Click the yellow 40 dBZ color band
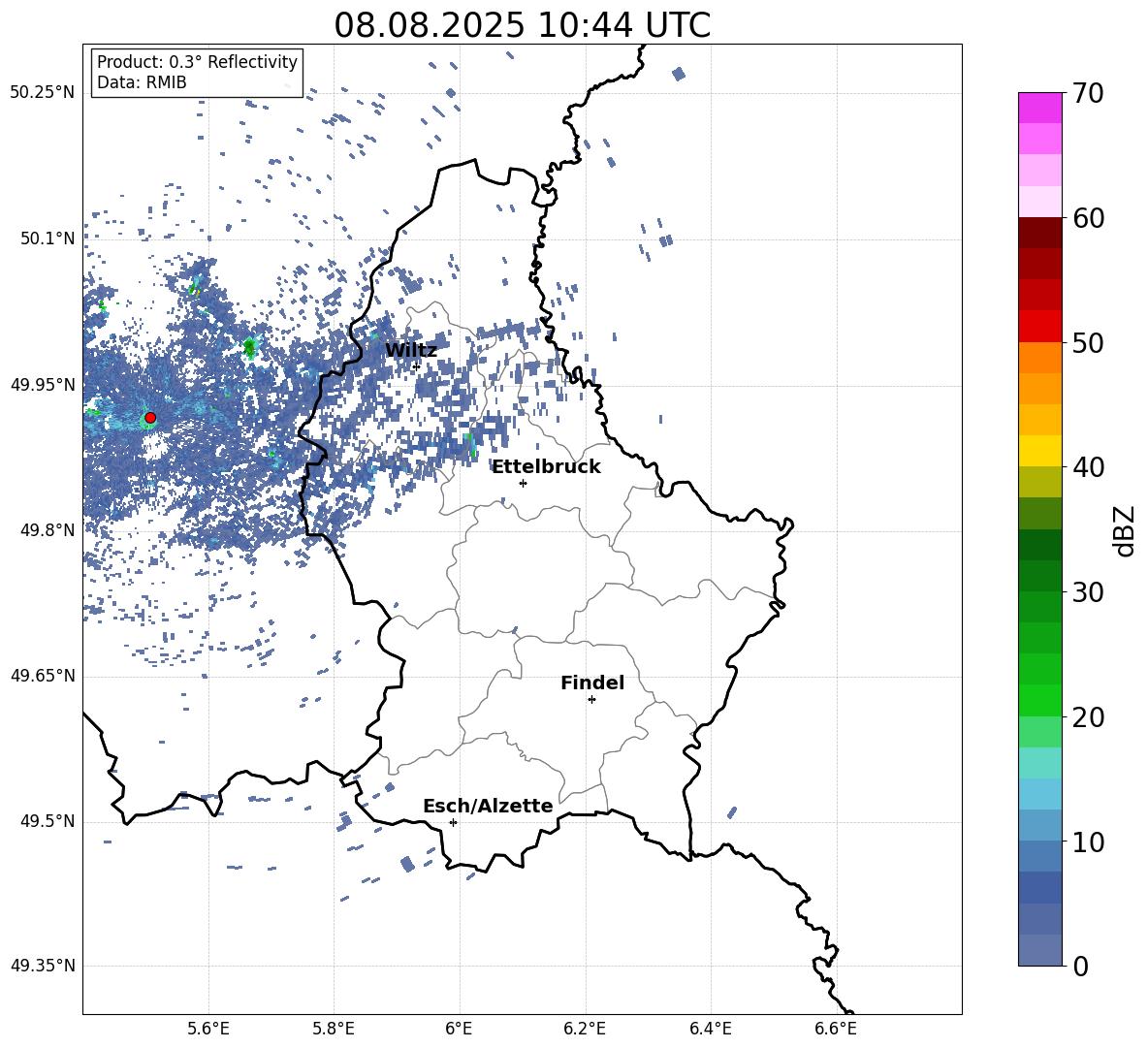This screenshot has height=1048, width=1148. 1040,451
